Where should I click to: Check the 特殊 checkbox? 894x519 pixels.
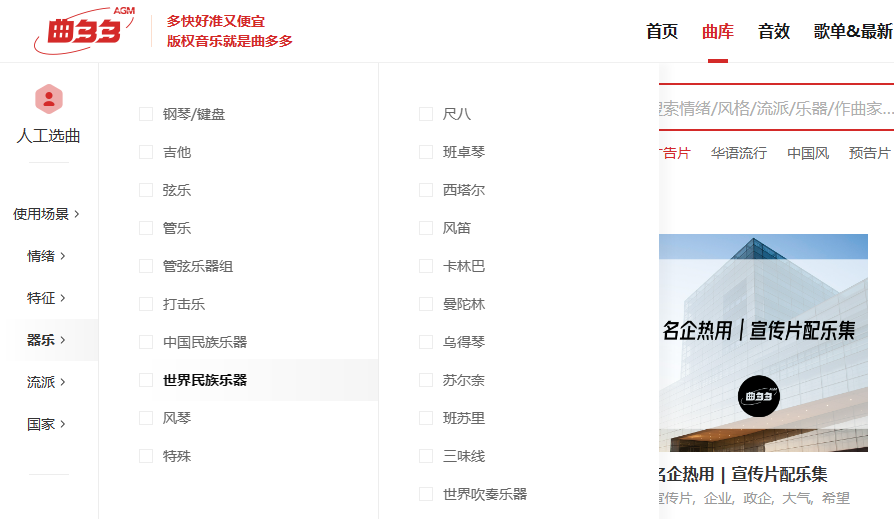pos(146,456)
